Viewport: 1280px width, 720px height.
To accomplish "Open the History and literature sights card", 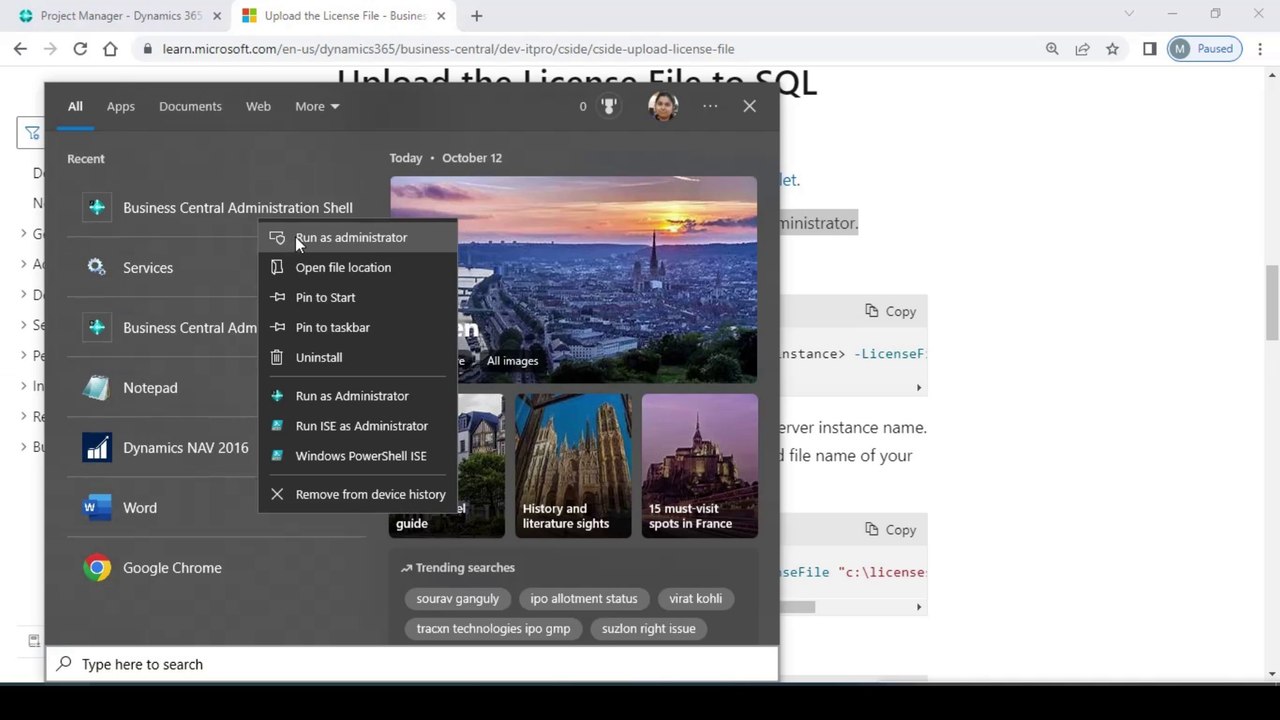I will [573, 466].
